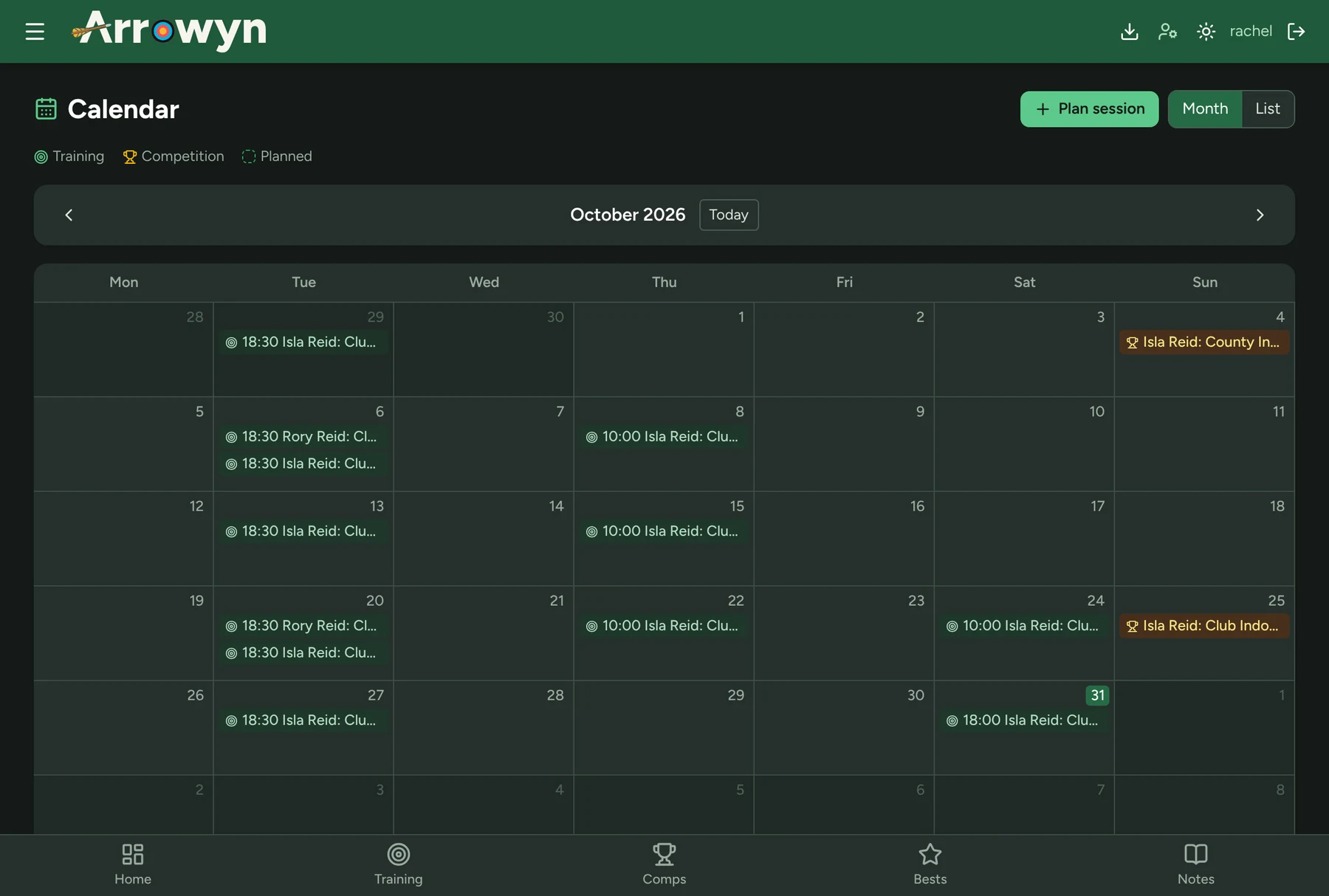This screenshot has width=1329, height=896.
Task: Toggle light/dark theme sun icon
Action: click(1206, 31)
